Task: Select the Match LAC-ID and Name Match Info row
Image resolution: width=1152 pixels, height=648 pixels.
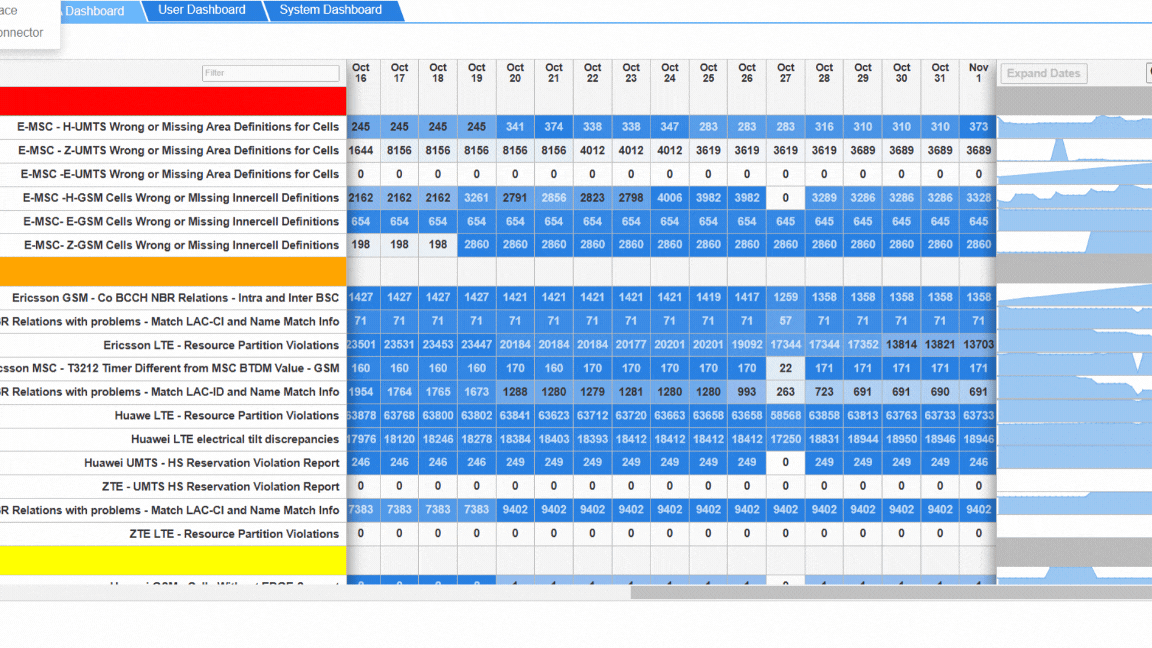Action: 170,392
